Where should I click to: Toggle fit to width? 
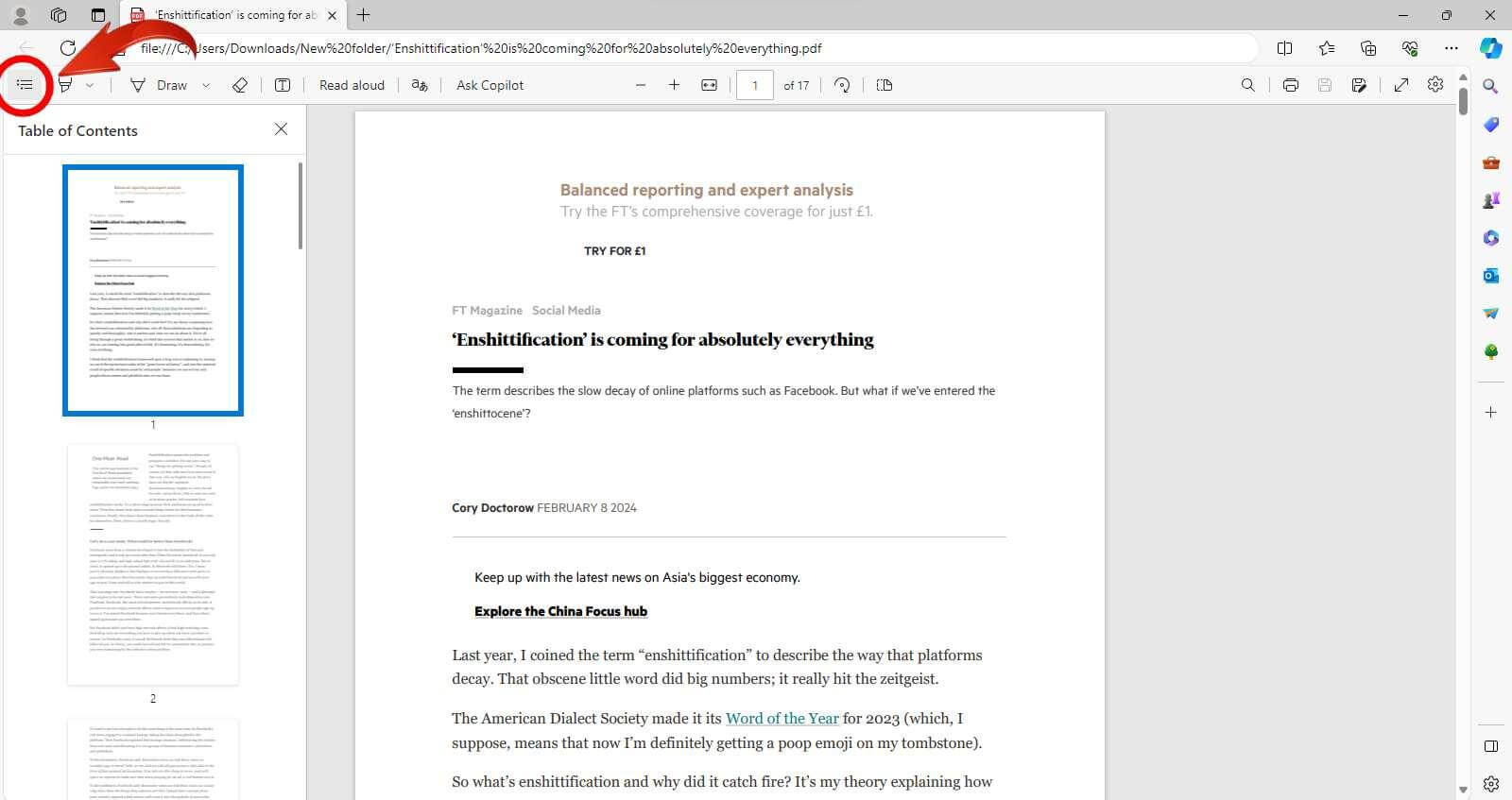point(709,85)
